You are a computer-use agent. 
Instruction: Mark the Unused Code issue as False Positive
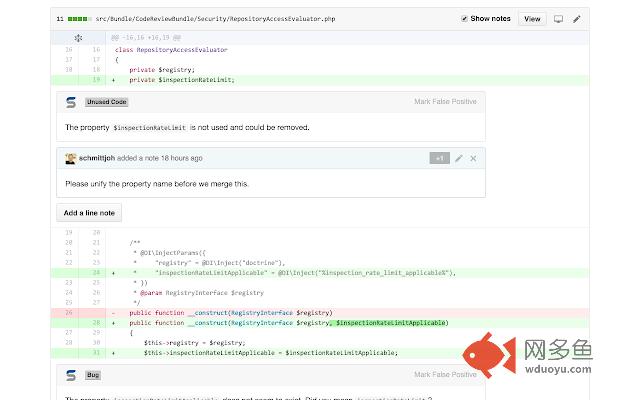pos(445,102)
